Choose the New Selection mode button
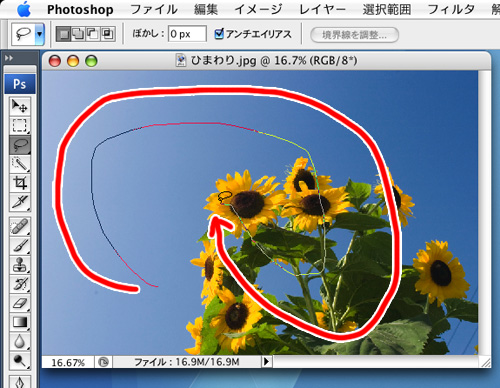 [63, 34]
